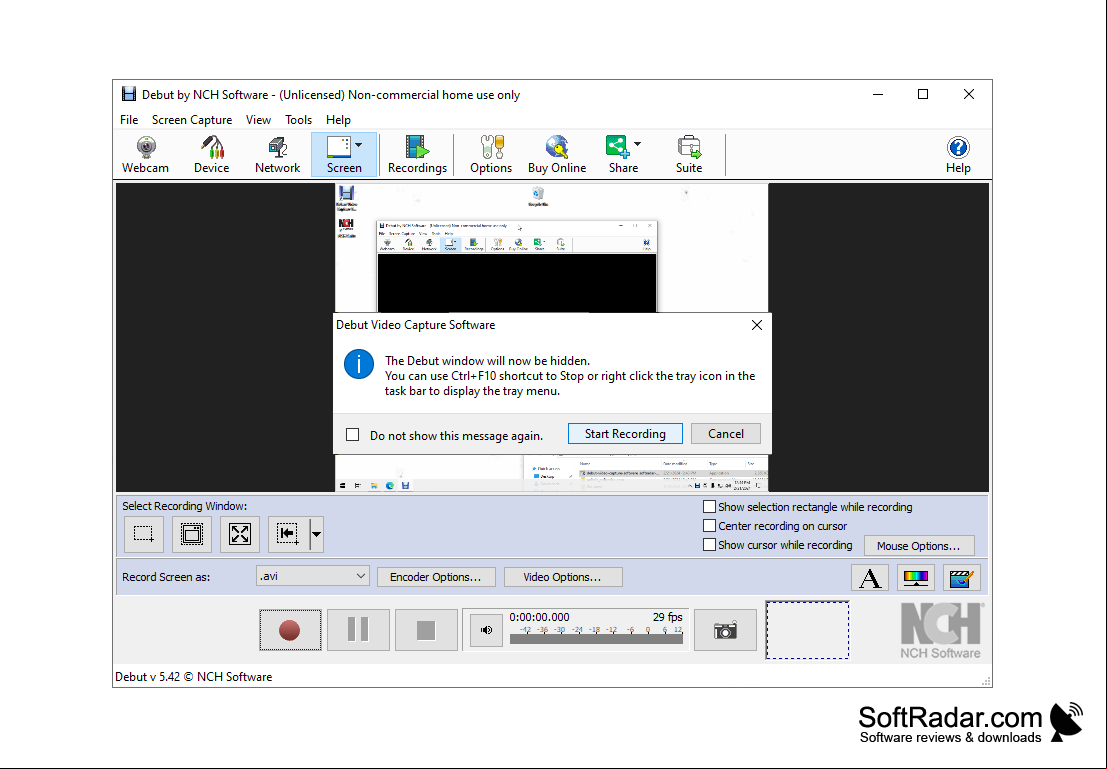Viewport: 1107px width, 769px height.
Task: Toggle show cursor while recording
Action: (710, 545)
